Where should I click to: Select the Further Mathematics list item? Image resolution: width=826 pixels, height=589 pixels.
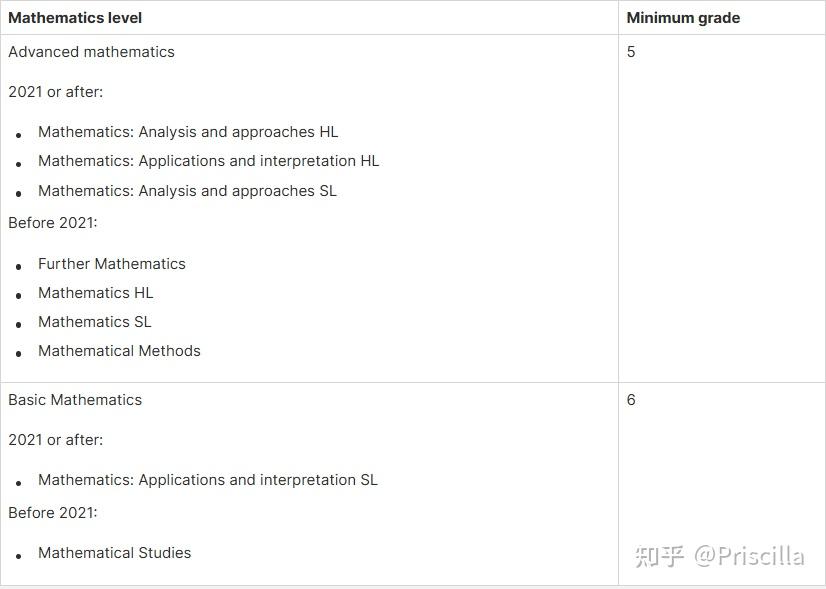[x=112, y=264]
